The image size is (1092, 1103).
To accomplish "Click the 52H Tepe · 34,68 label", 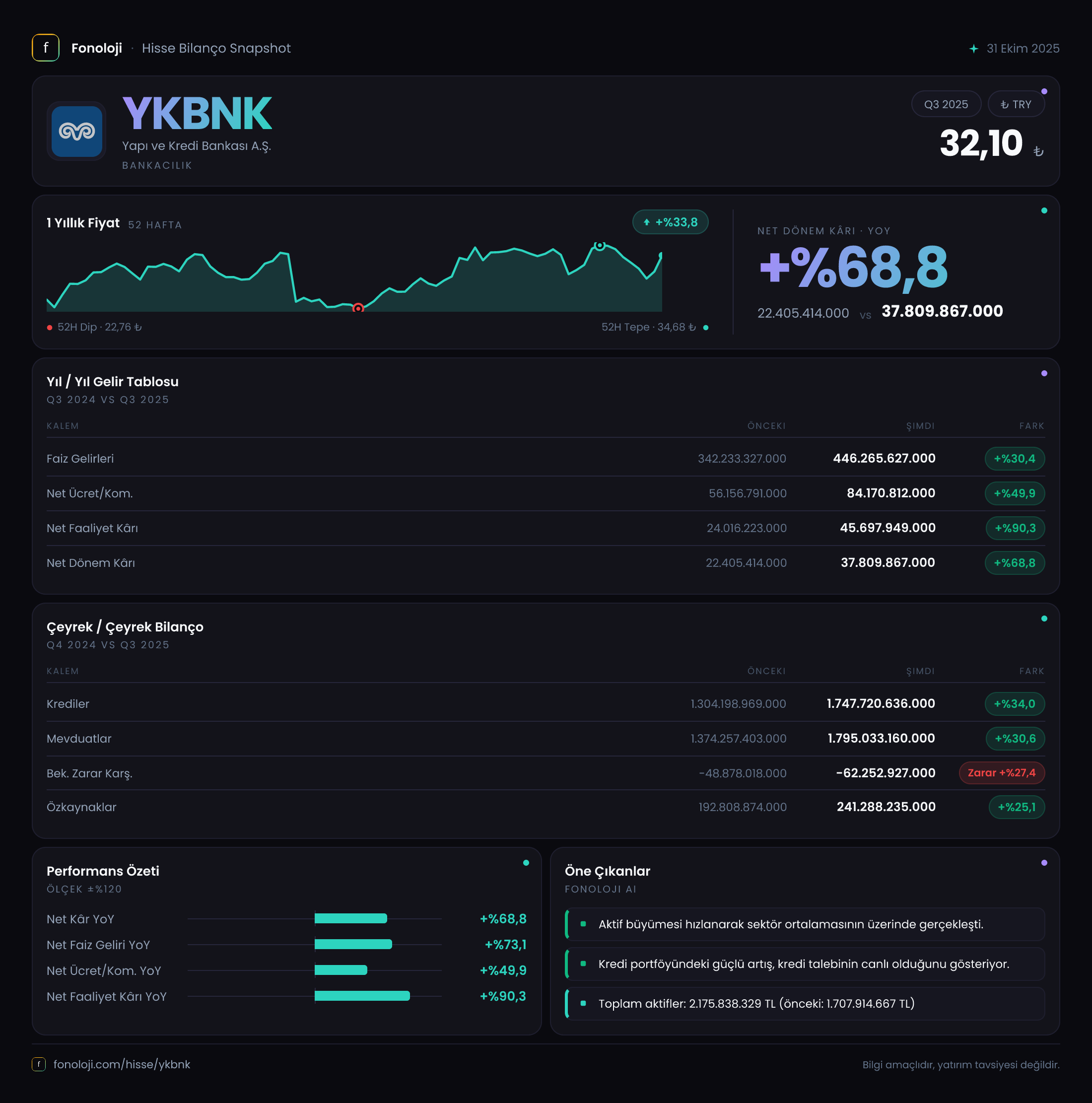I will point(648,327).
